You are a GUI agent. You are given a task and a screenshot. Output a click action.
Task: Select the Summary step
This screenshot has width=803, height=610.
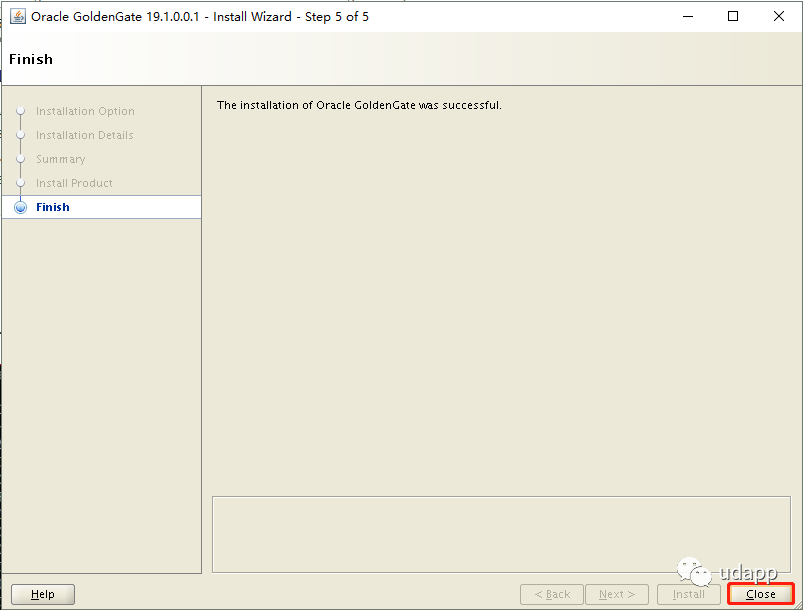pos(60,159)
